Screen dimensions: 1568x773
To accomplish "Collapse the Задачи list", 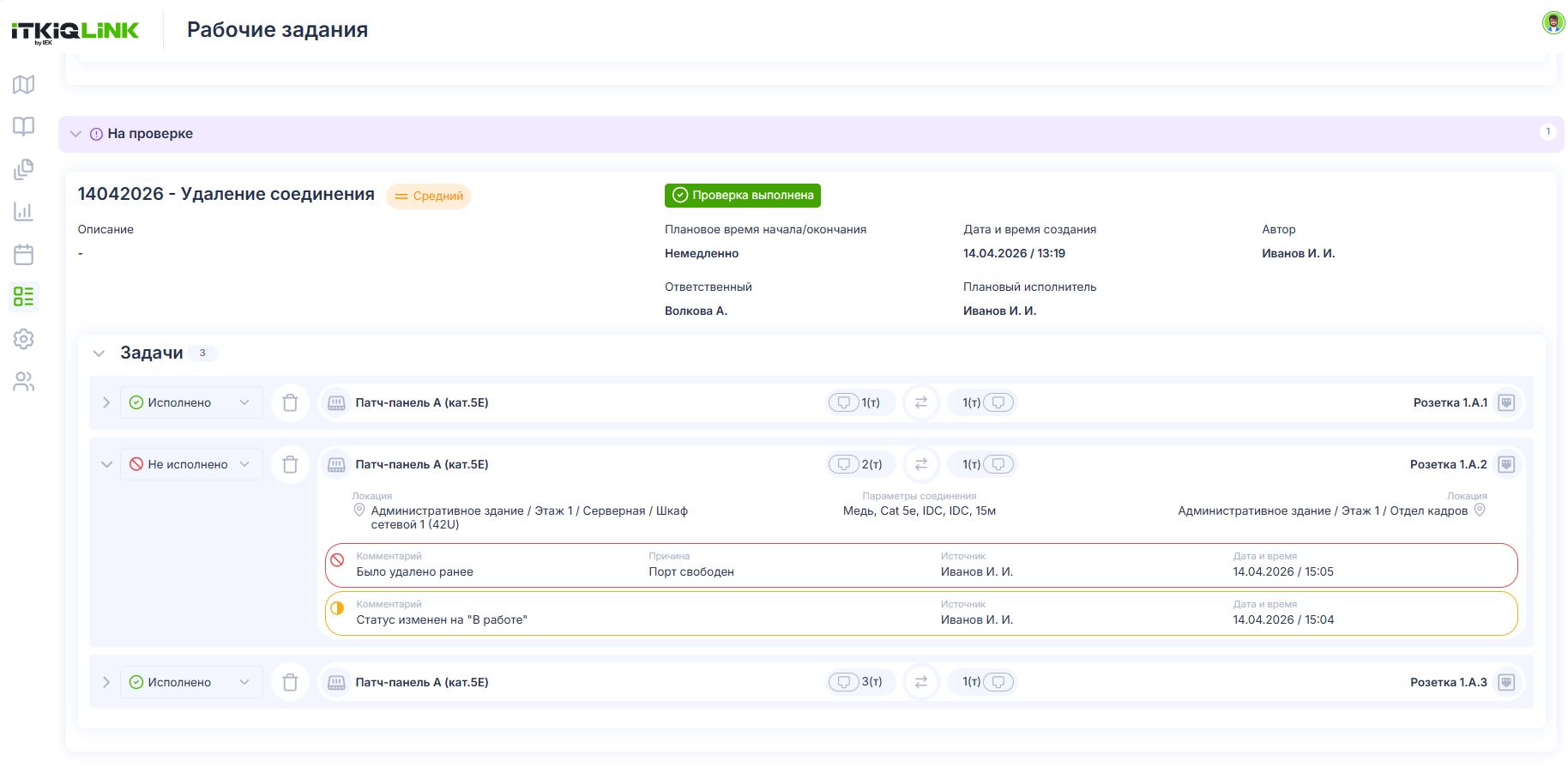I will pos(99,353).
